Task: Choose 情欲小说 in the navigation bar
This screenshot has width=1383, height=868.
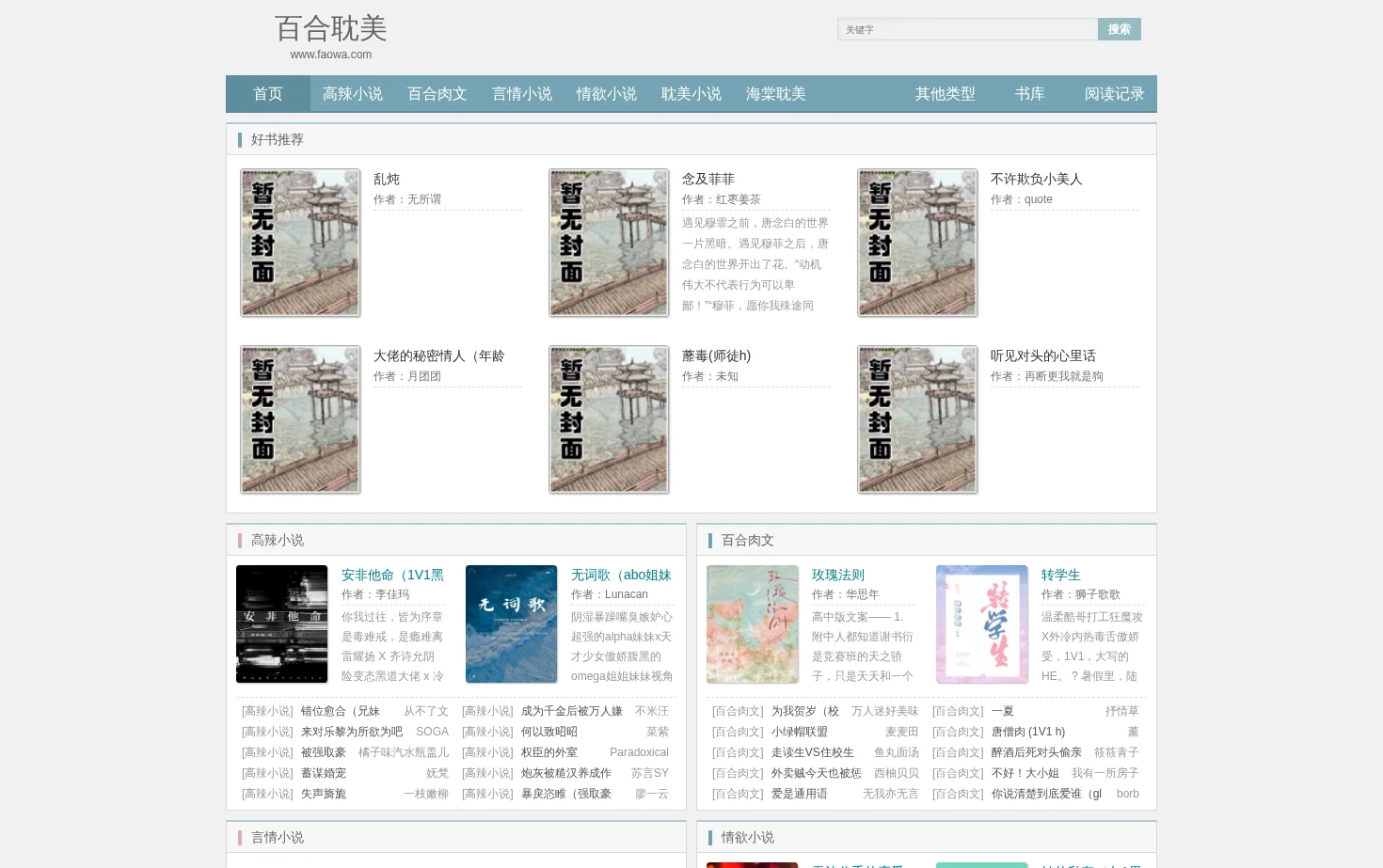Action: point(607,94)
